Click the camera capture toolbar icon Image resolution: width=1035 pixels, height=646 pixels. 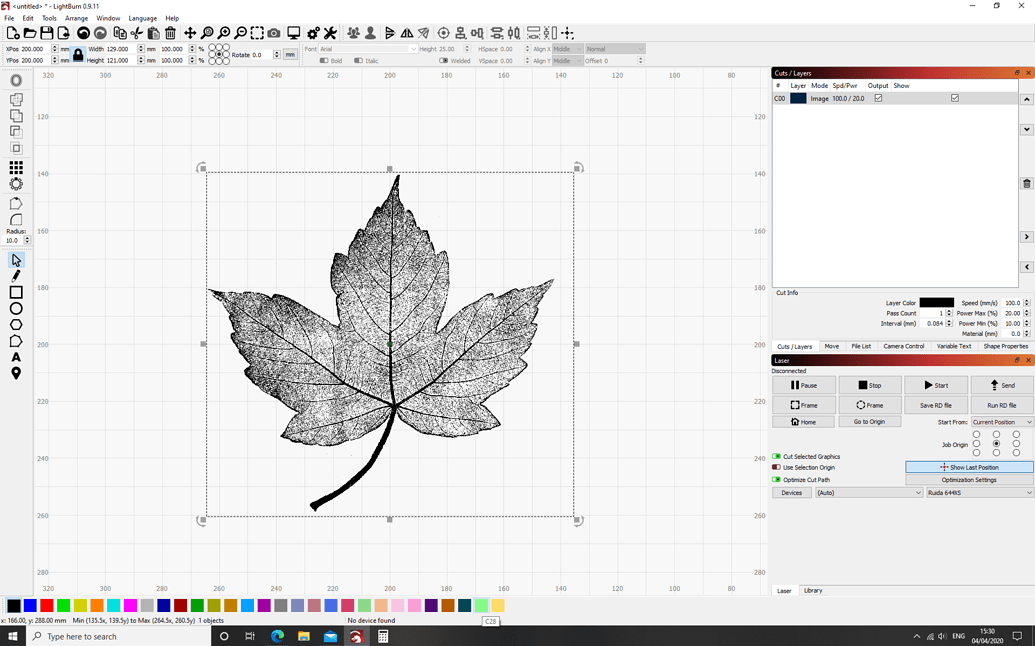click(x=274, y=32)
